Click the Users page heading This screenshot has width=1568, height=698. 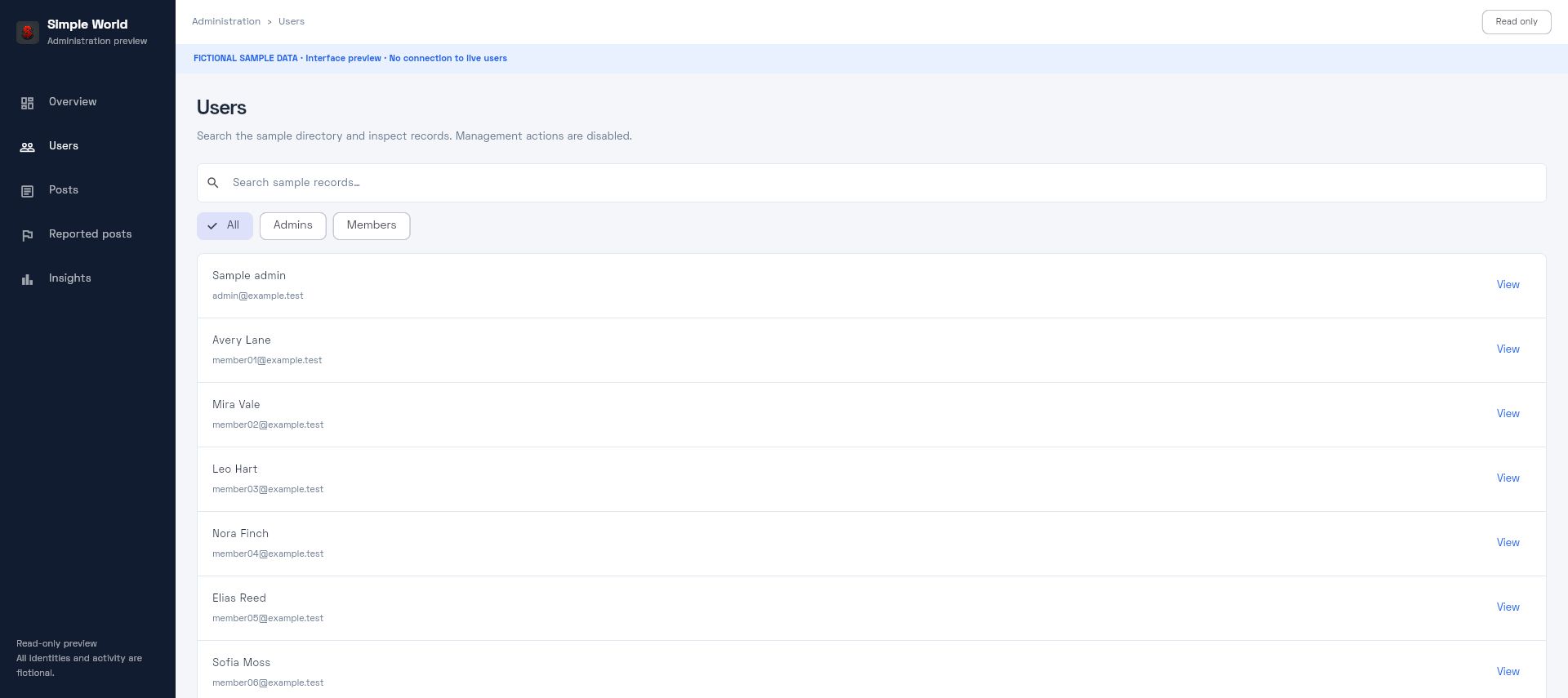click(221, 108)
